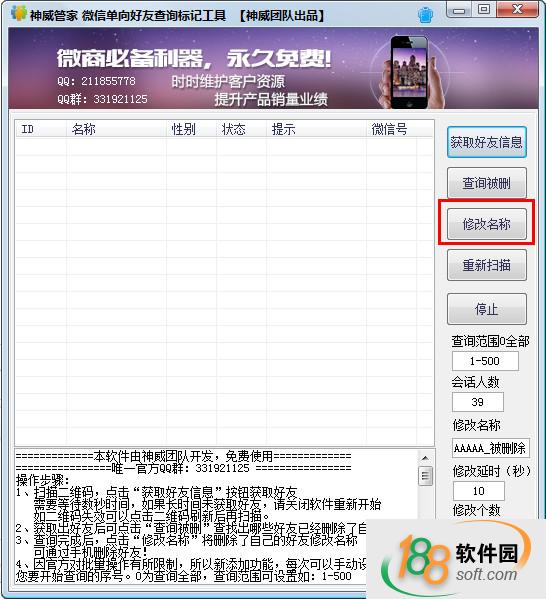The image size is (546, 599).
Task: Click the query range field showing 1-500
Action: (x=485, y=361)
